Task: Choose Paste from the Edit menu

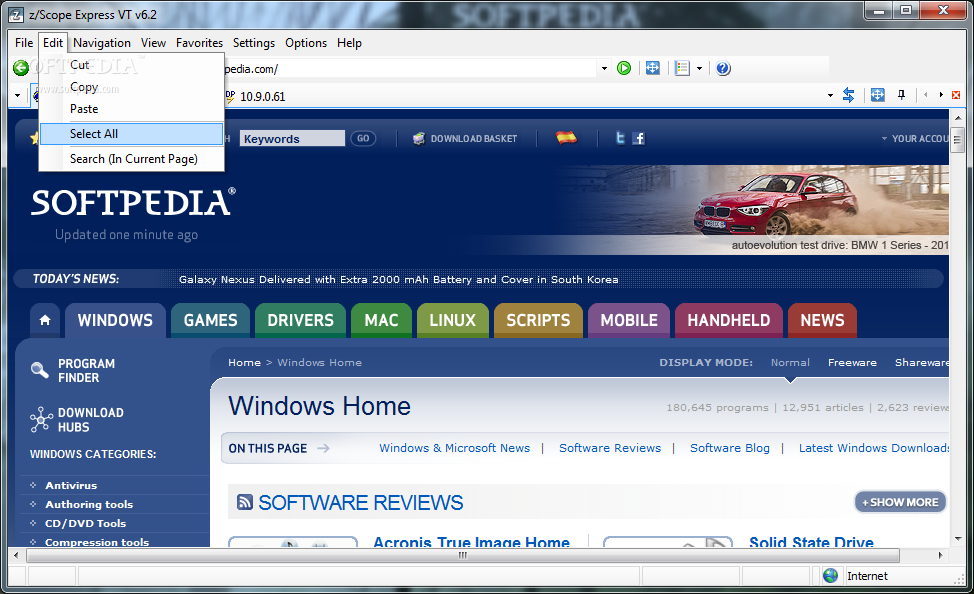Action: point(131,109)
